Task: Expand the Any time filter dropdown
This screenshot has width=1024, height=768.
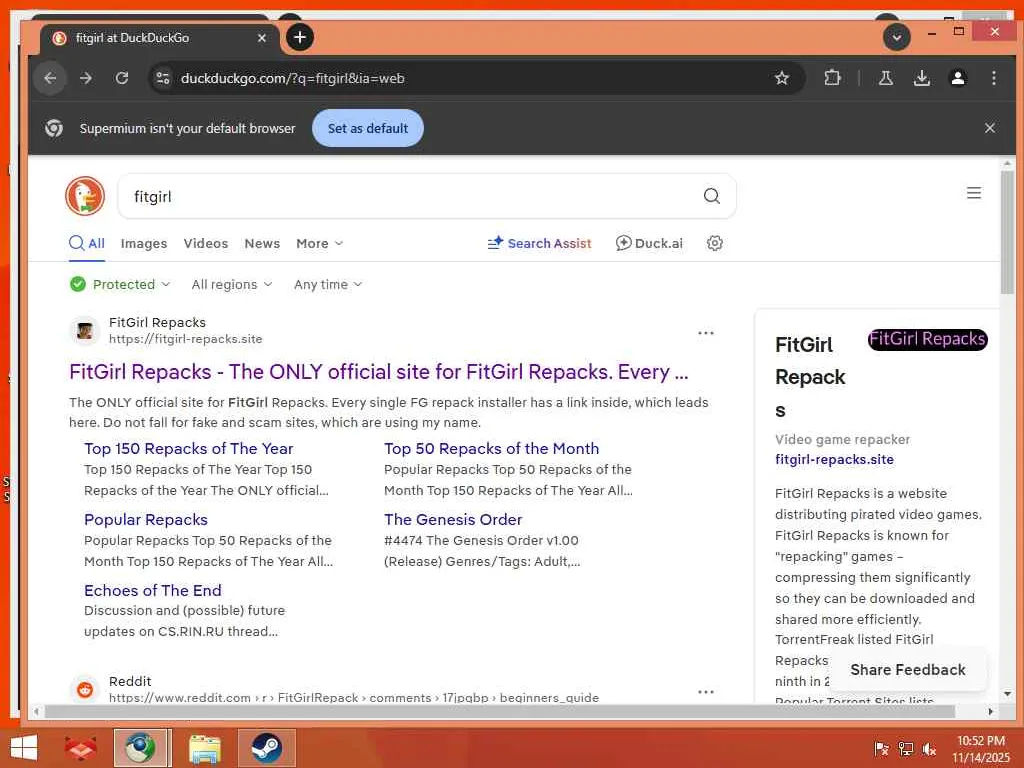Action: coord(328,284)
